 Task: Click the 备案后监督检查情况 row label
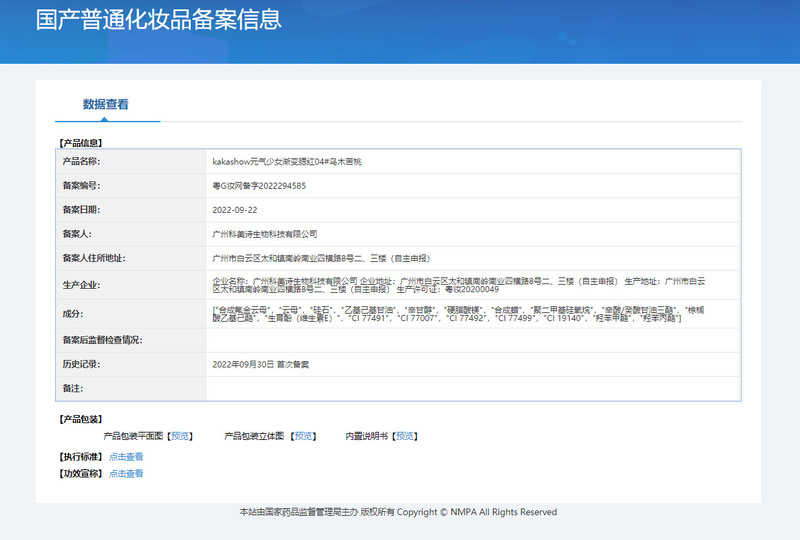tap(103, 340)
